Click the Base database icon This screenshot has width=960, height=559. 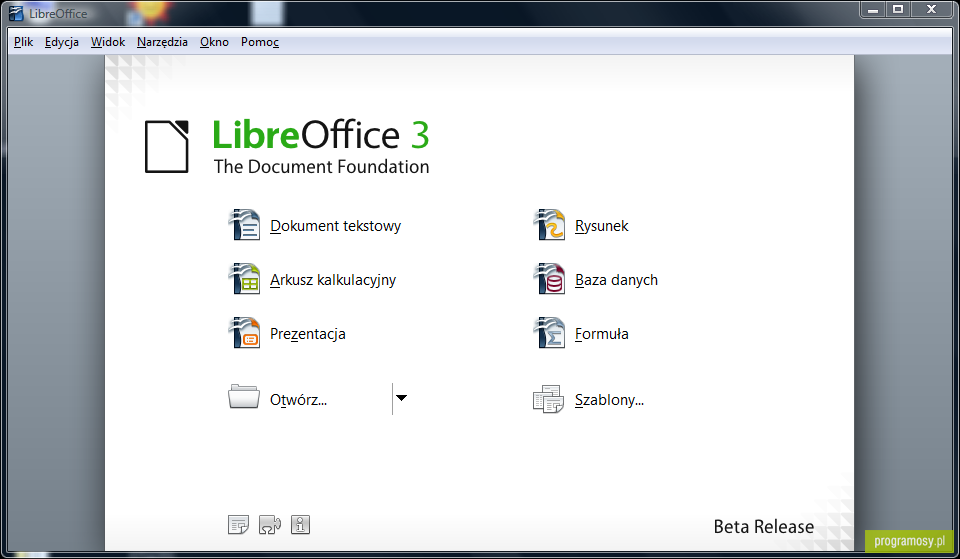549,279
